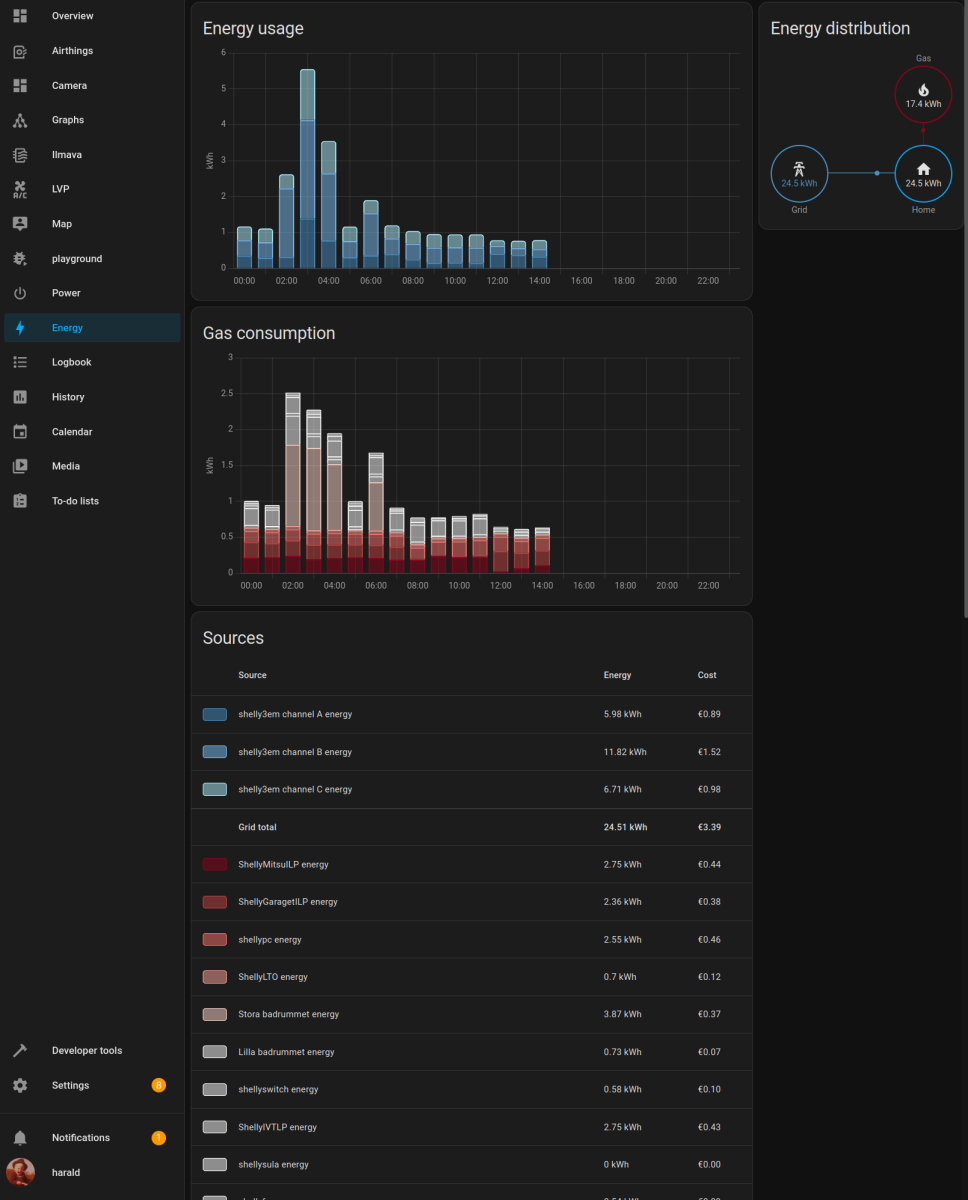Image resolution: width=968 pixels, height=1200 pixels.
Task: Click the Gas circle in Energy distribution
Action: [922, 96]
